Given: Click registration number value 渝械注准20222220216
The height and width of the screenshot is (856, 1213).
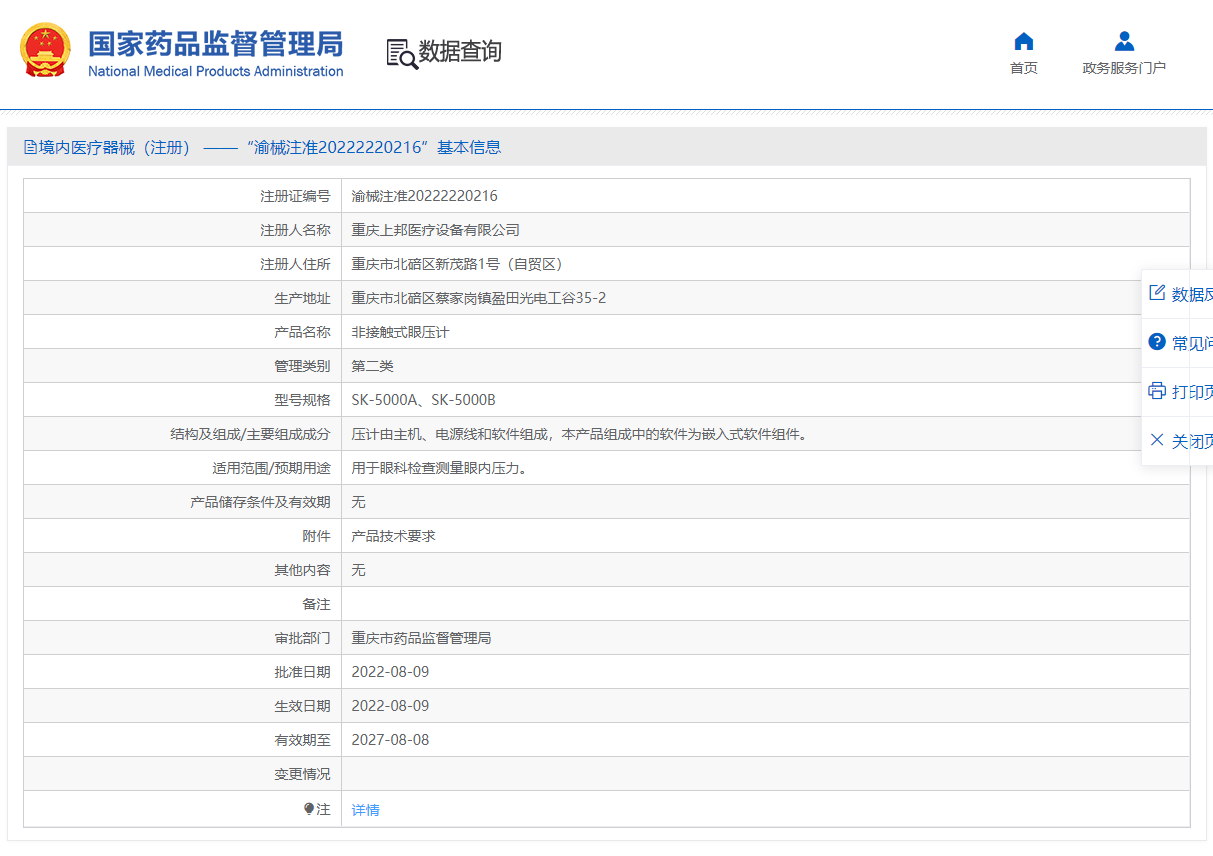Looking at the screenshot, I should point(425,196).
